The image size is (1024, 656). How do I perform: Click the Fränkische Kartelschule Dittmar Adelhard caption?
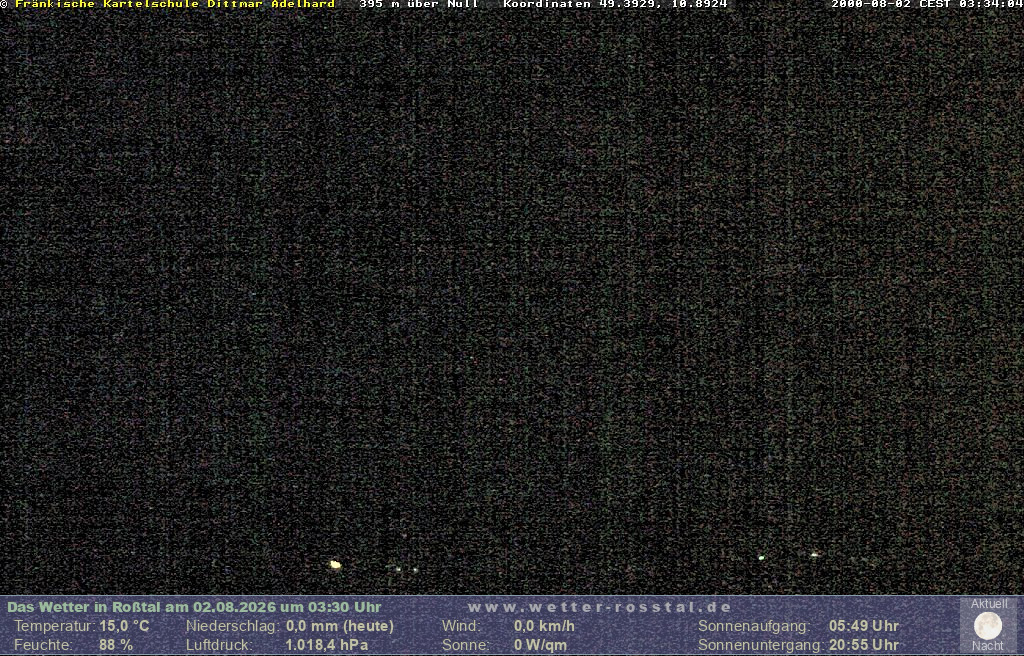click(175, 4)
